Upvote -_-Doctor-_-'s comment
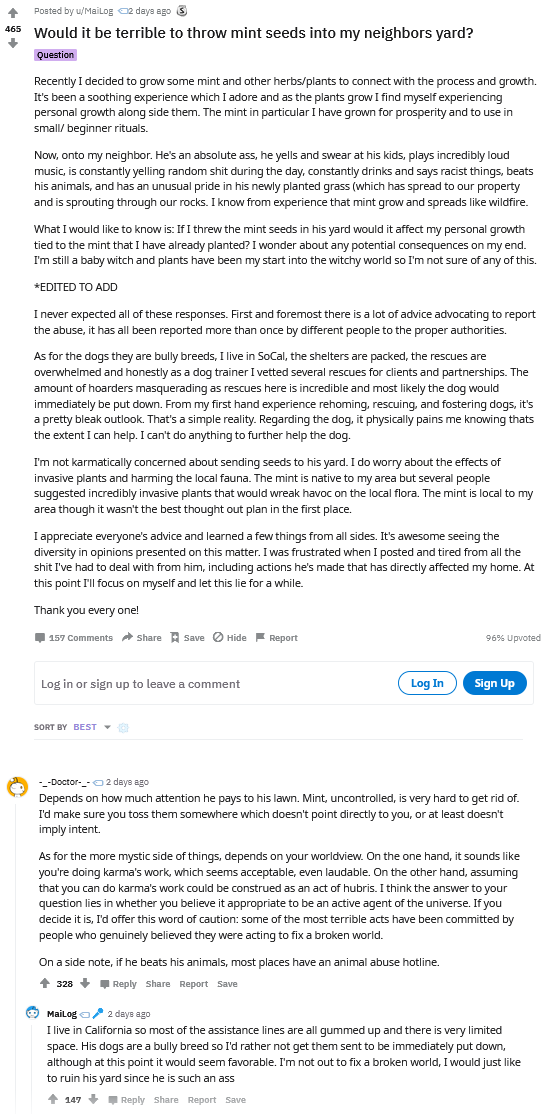Image resolution: width=547 pixels, height=1114 pixels. pyautogui.click(x=45, y=983)
